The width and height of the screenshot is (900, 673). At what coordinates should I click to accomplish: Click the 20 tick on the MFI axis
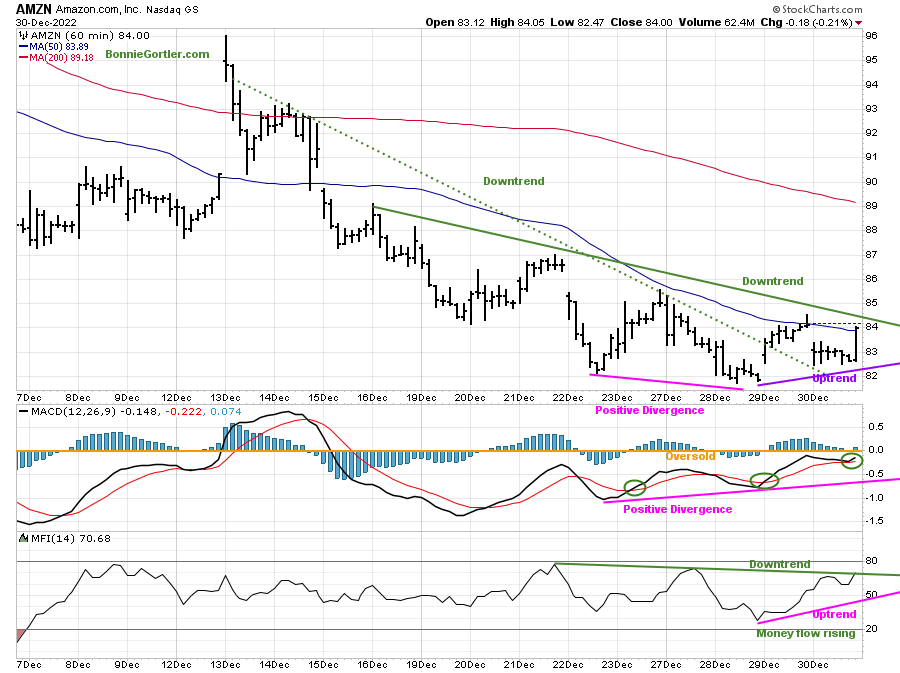click(x=871, y=628)
